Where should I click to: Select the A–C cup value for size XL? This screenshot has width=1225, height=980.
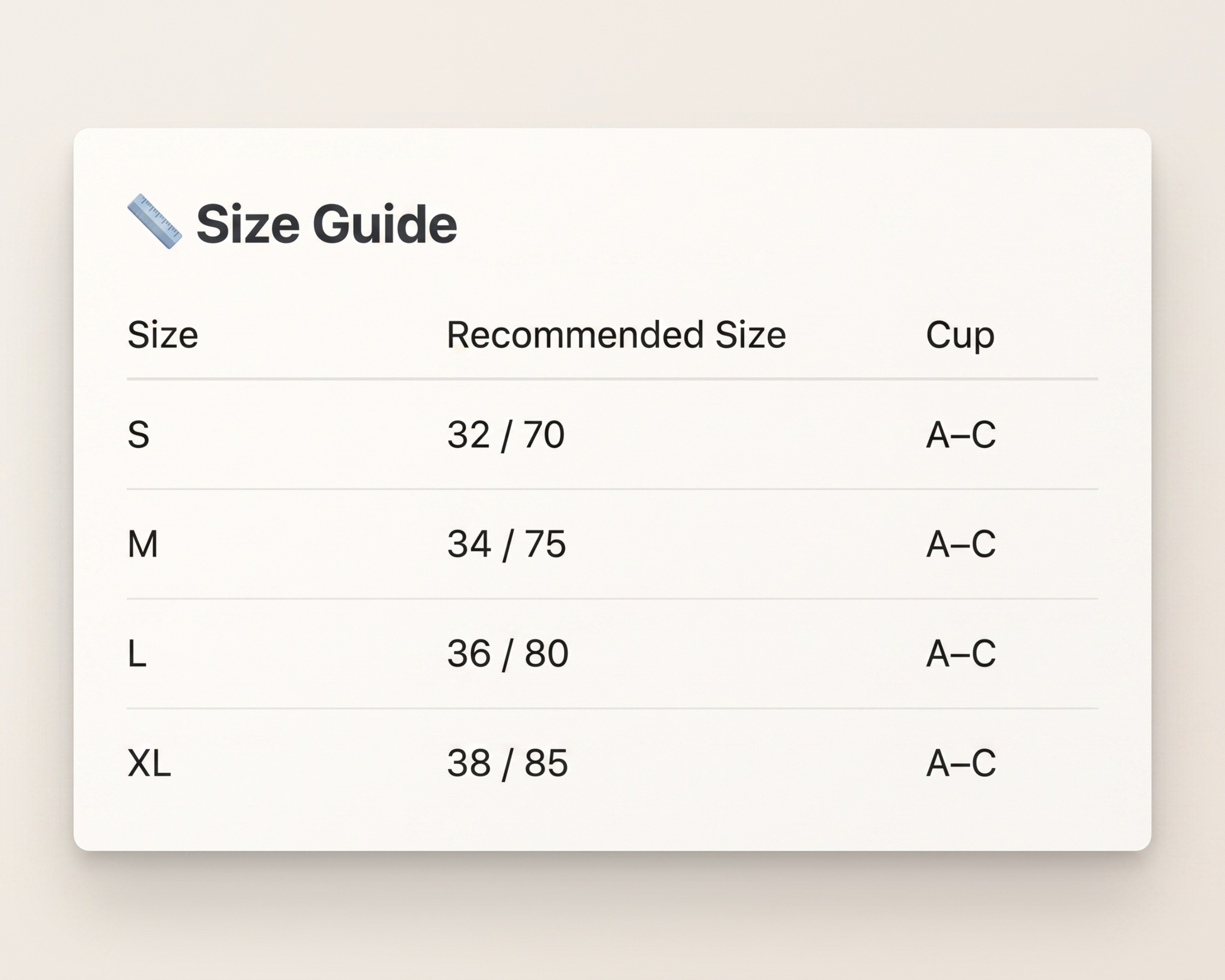[x=961, y=763]
